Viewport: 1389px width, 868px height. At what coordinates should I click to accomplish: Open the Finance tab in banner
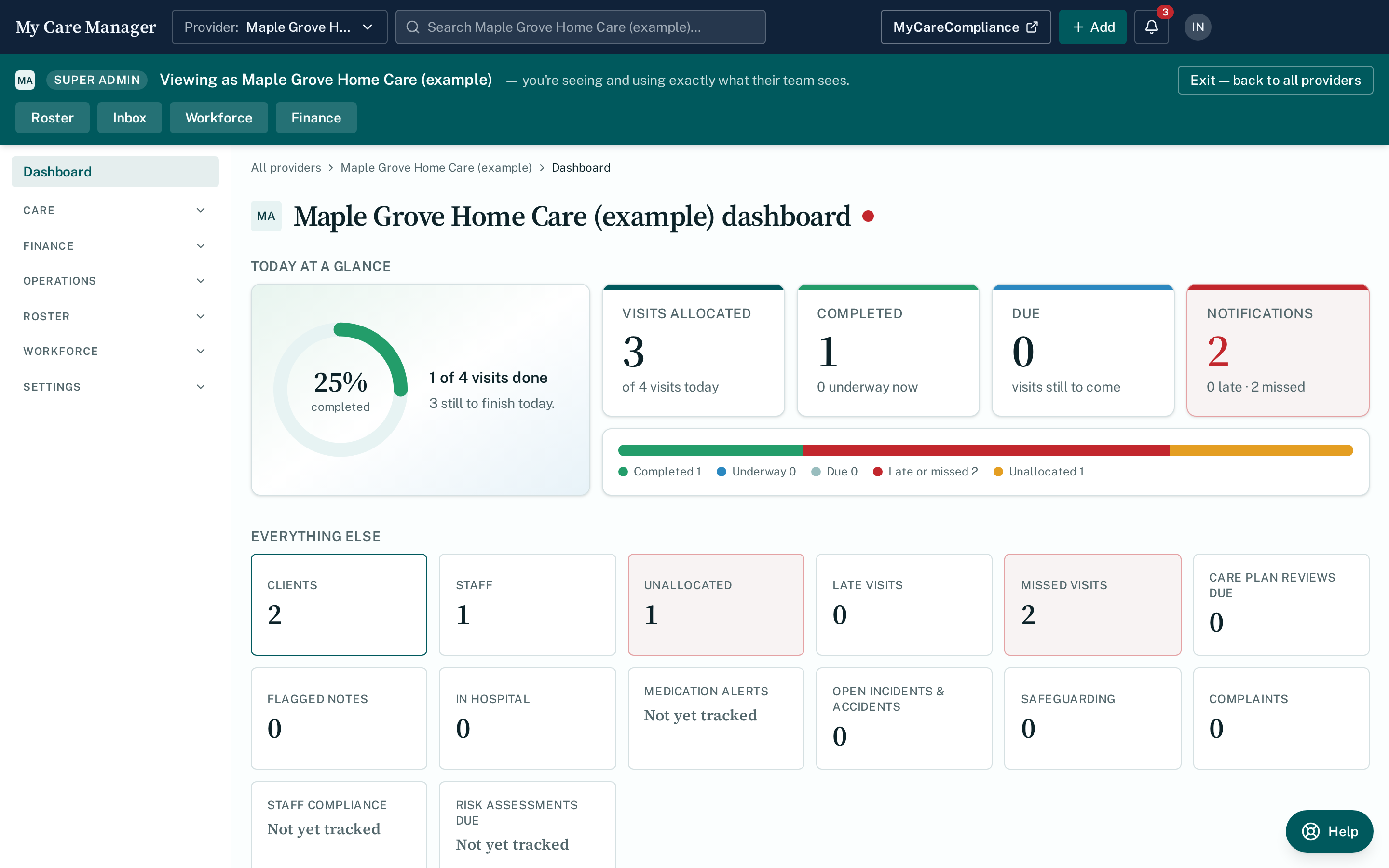tap(316, 118)
